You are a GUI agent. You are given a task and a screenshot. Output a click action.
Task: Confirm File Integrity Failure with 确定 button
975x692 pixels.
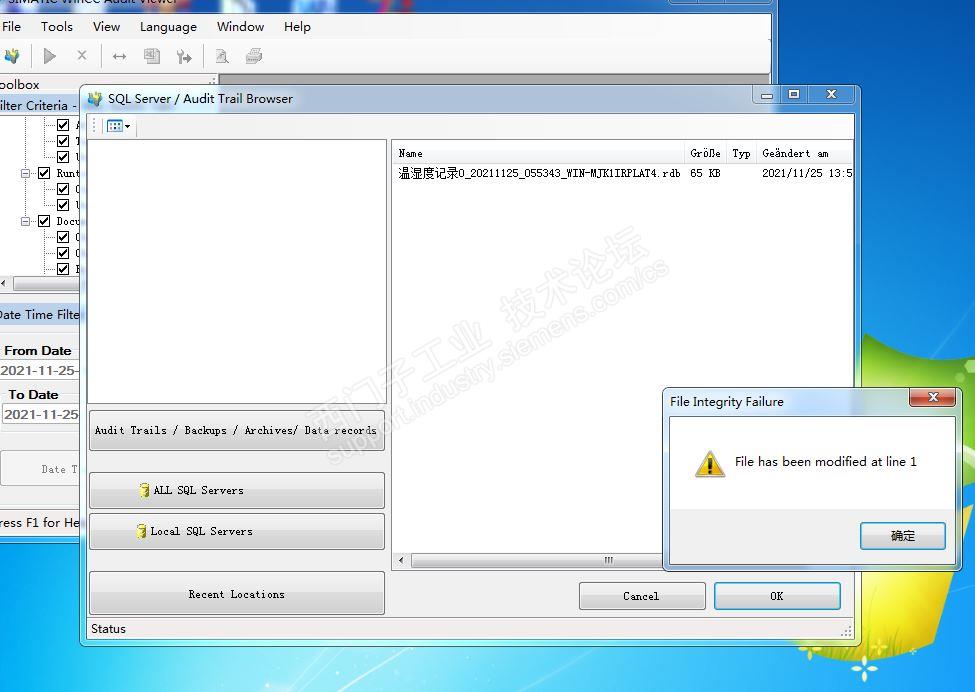click(903, 535)
